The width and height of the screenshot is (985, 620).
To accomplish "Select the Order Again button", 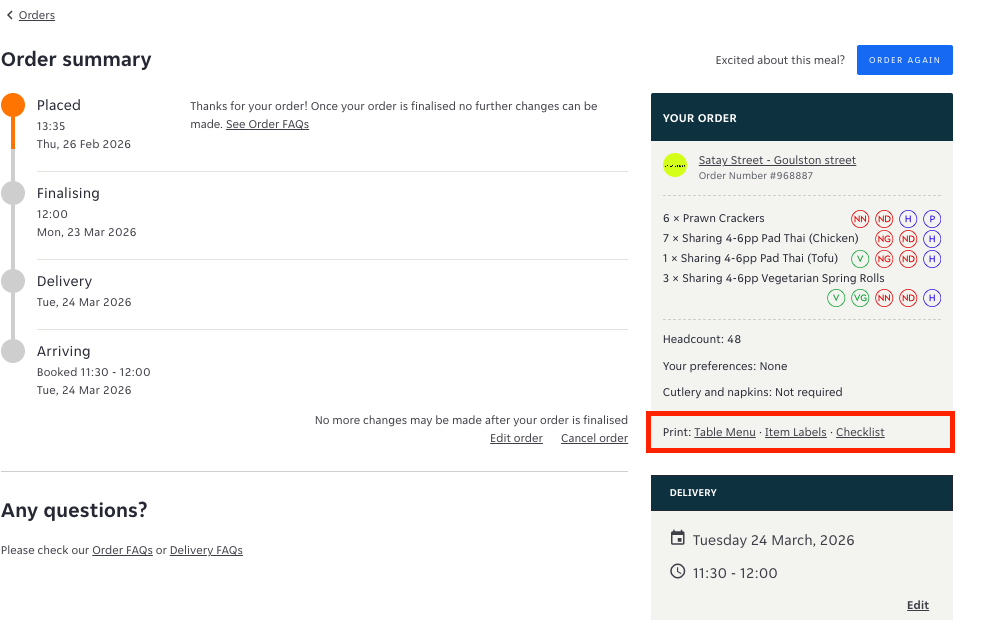I will tap(904, 60).
